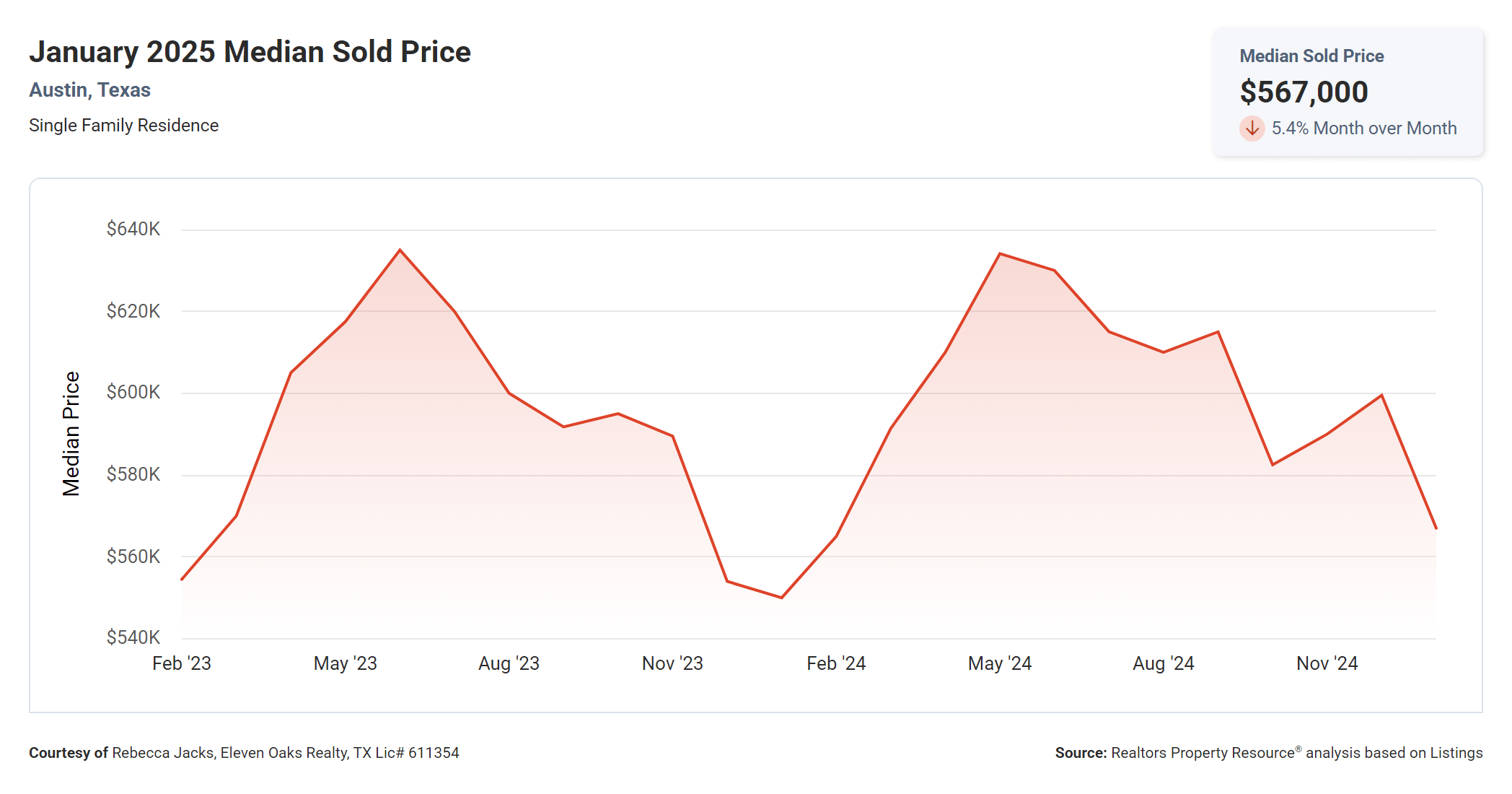Click the red down-arrow decrease icon
The image size is (1512, 794).
(x=1252, y=128)
